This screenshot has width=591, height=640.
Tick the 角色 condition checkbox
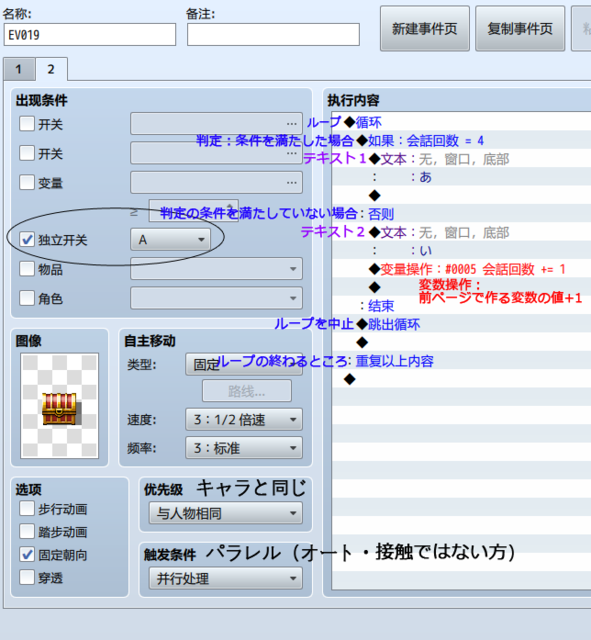(27, 298)
